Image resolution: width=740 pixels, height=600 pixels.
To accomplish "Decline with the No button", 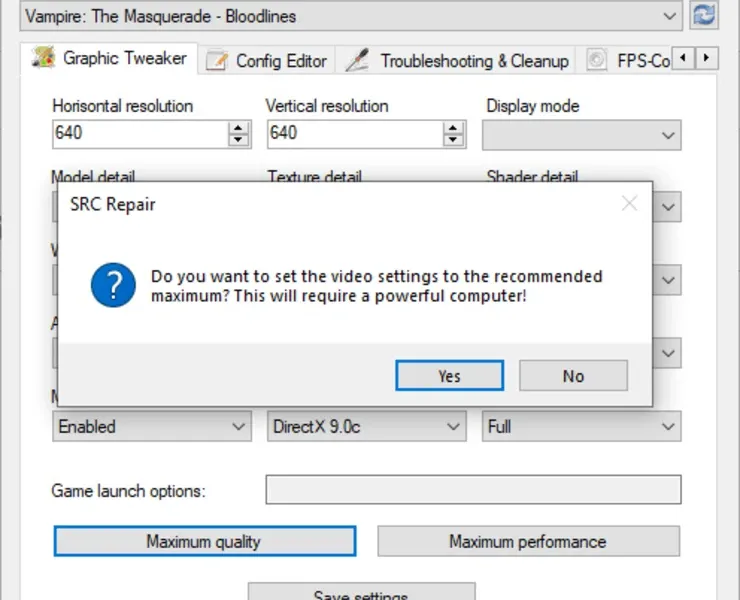I will click(573, 376).
